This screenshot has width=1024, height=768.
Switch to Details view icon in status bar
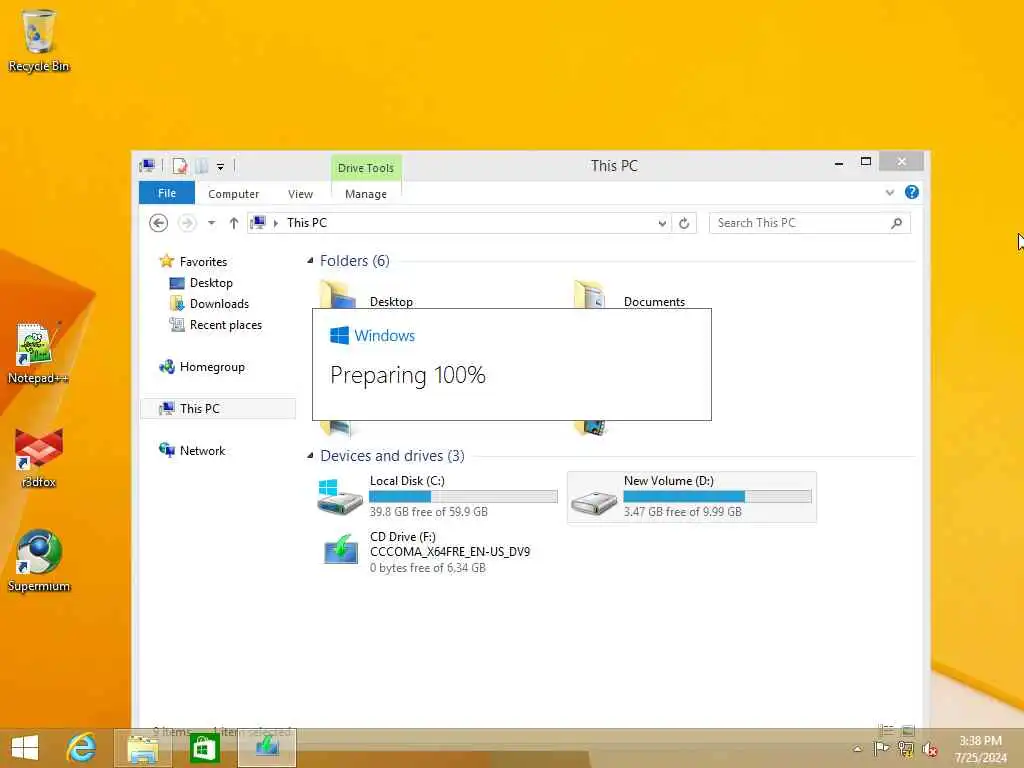(x=886, y=730)
